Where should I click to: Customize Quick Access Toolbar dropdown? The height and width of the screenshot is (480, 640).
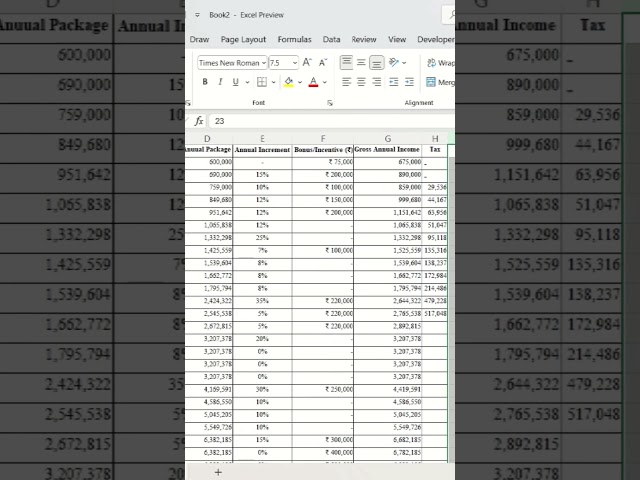[x=197, y=15]
